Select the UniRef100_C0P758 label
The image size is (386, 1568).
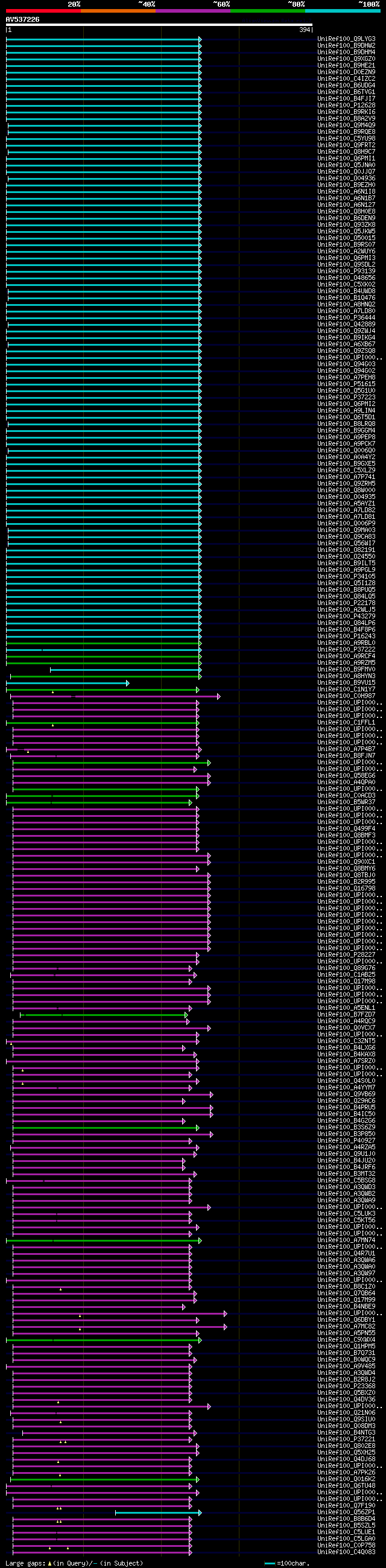point(346,1546)
